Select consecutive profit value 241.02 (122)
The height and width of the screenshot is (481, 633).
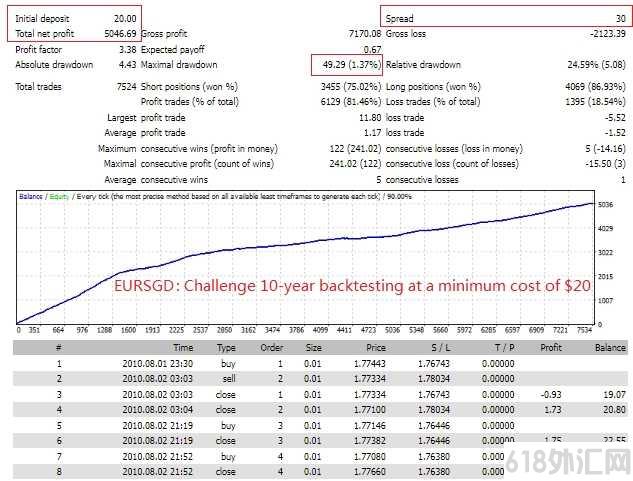point(355,164)
